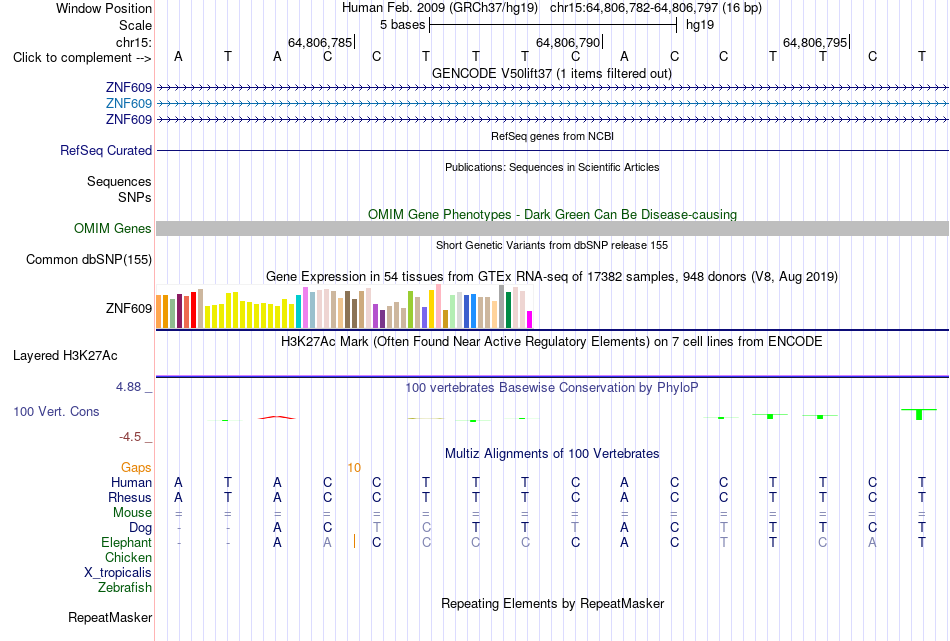Viewport: 950px width, 641px height.
Task: Click the 'H3K27Ac Mark' ENCODE track title
Action: click(x=552, y=342)
